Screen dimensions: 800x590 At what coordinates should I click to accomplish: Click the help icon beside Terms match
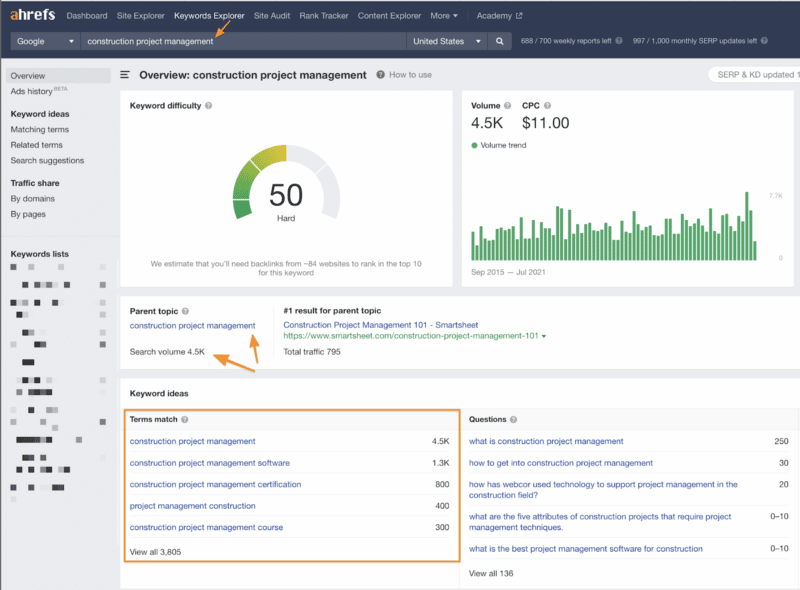pos(187,419)
